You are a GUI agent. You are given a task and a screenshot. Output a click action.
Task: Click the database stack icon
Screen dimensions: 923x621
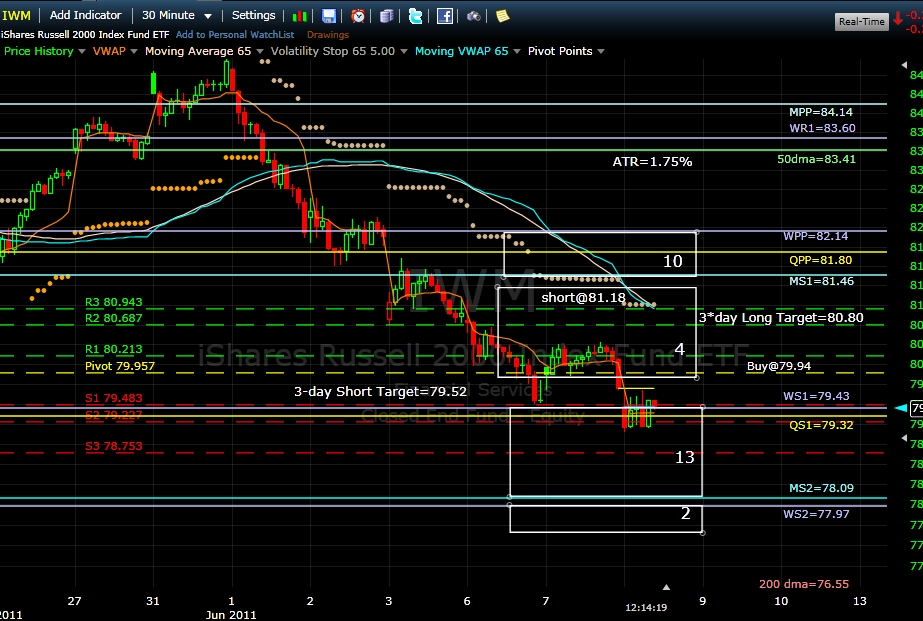[387, 16]
